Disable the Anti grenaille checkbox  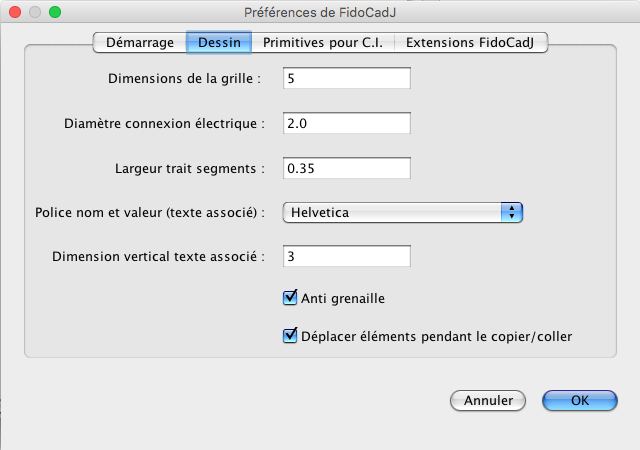click(x=291, y=297)
